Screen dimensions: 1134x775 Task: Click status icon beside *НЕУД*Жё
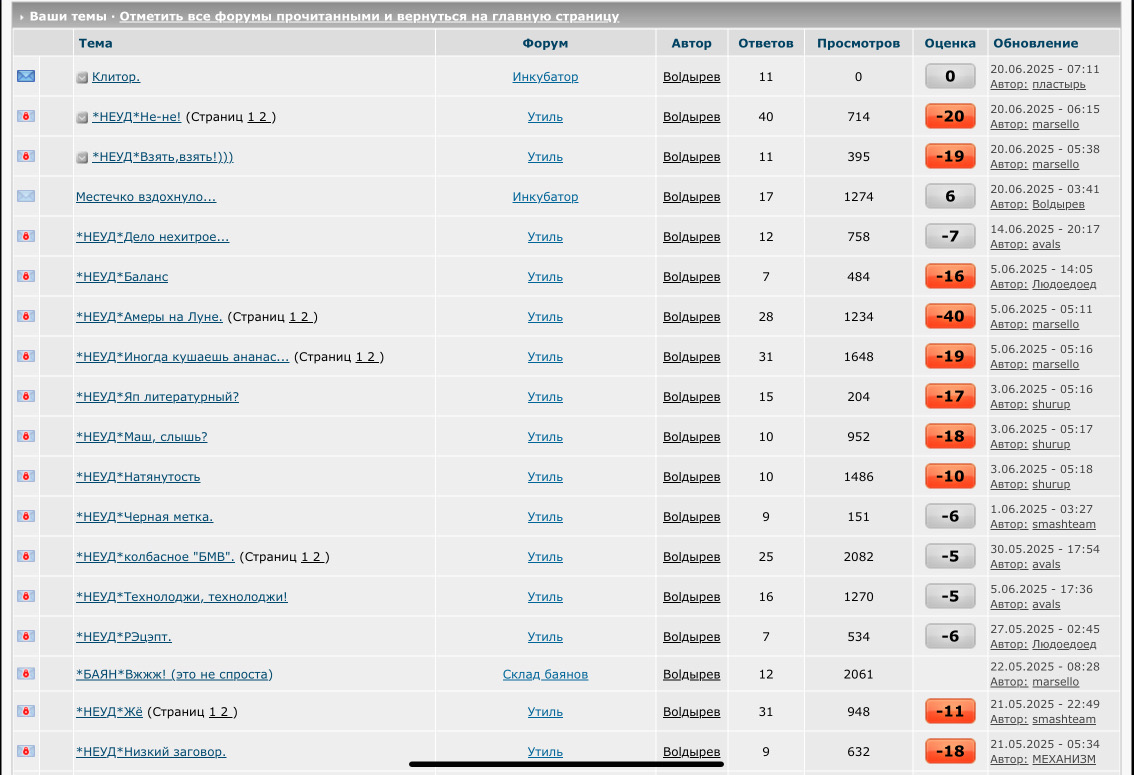coord(26,711)
